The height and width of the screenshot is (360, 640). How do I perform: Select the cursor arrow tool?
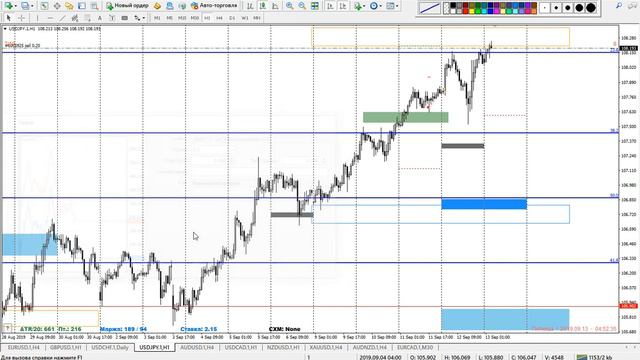point(9,18)
